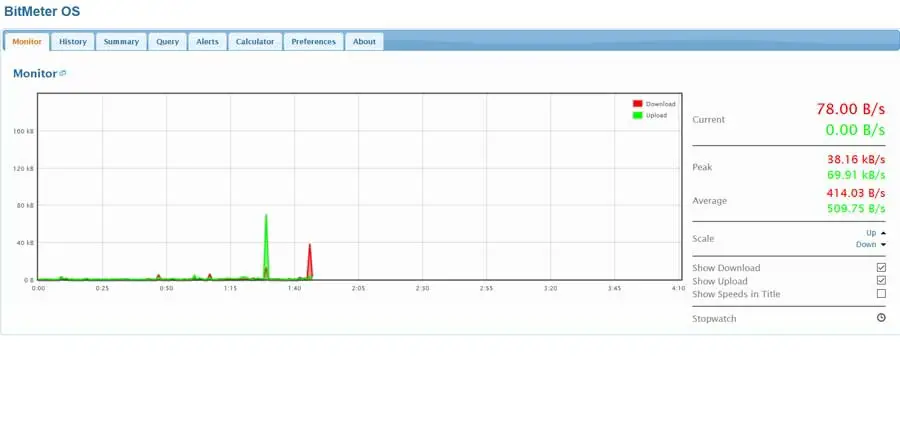
Task: Click the Show Upload label
Action: point(720,281)
